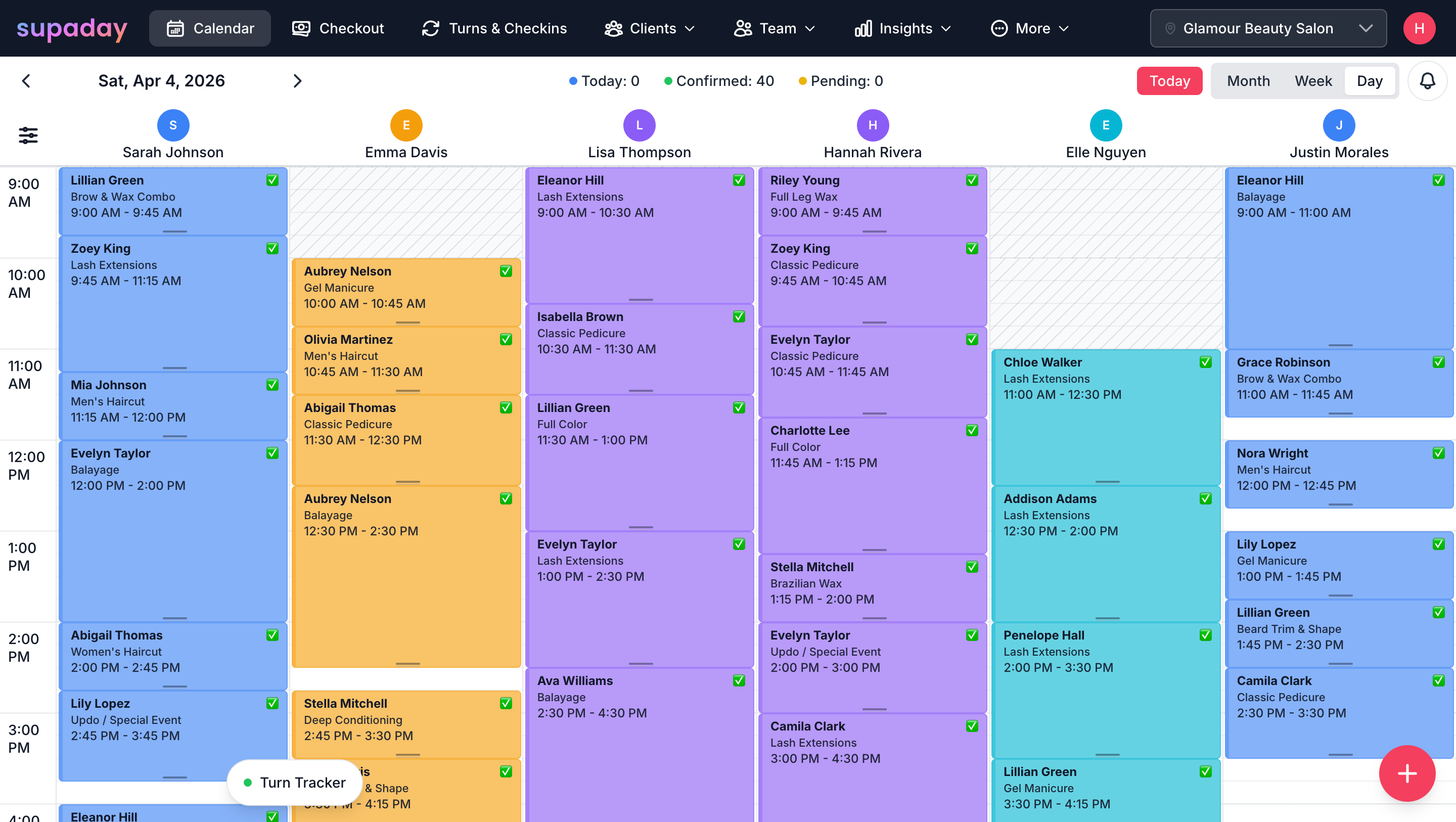
Task: Click the red add appointment plus button
Action: (1407, 773)
